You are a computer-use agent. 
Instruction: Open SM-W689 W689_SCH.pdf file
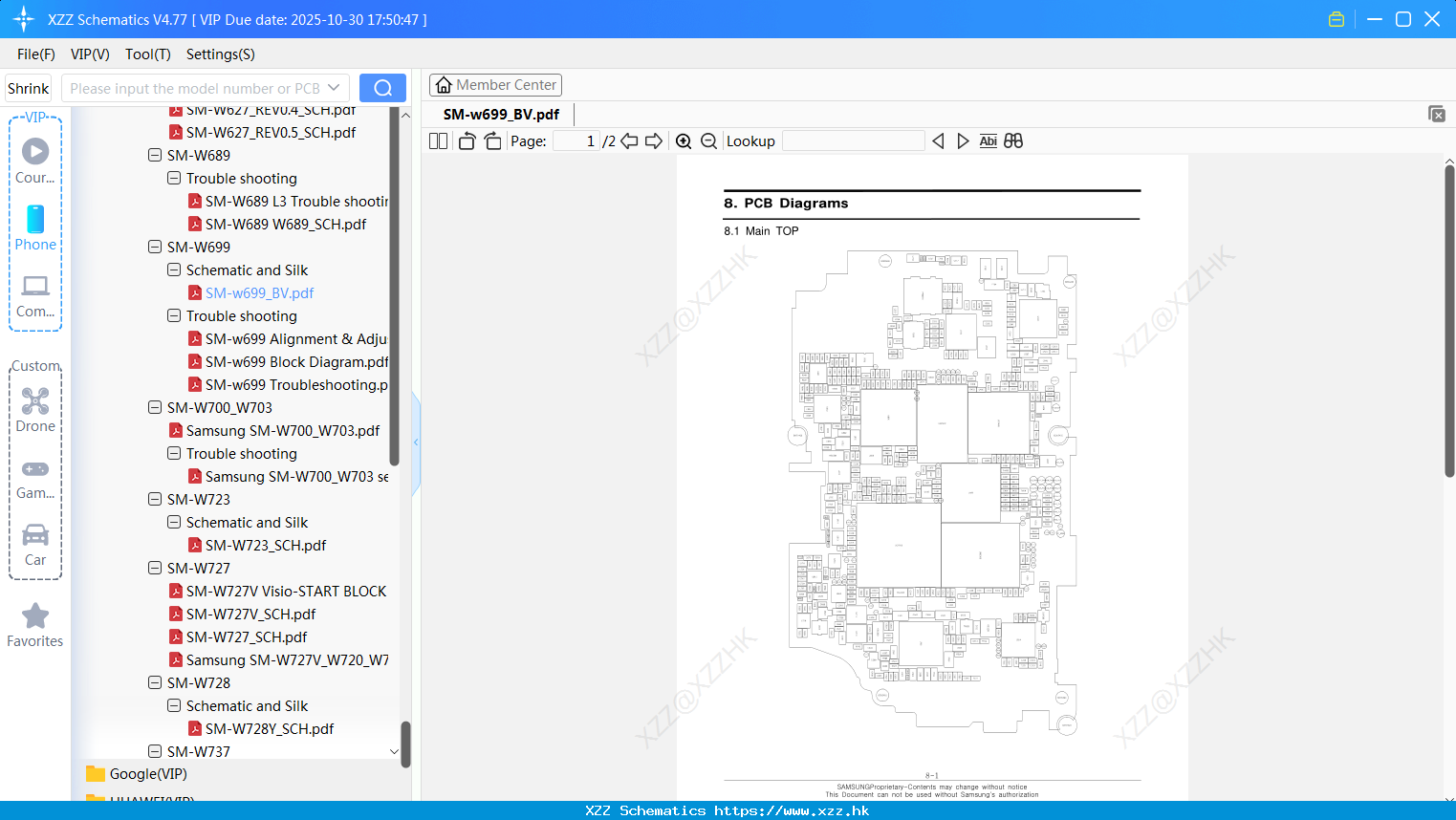click(286, 224)
